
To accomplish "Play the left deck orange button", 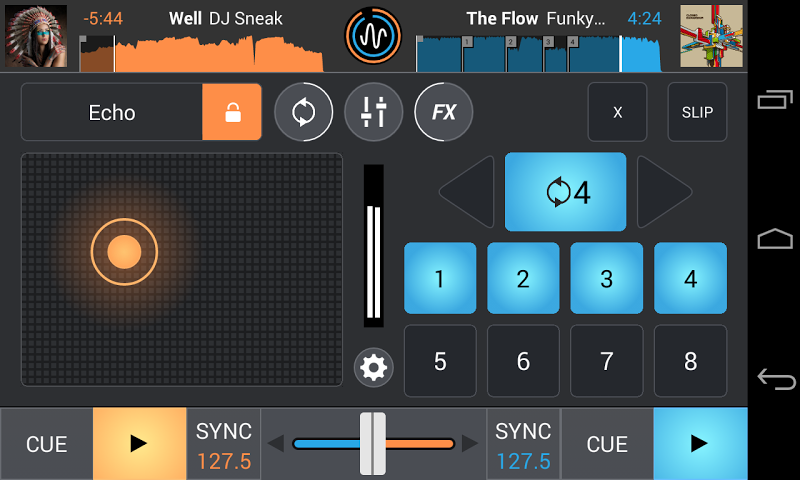I will coord(140,443).
